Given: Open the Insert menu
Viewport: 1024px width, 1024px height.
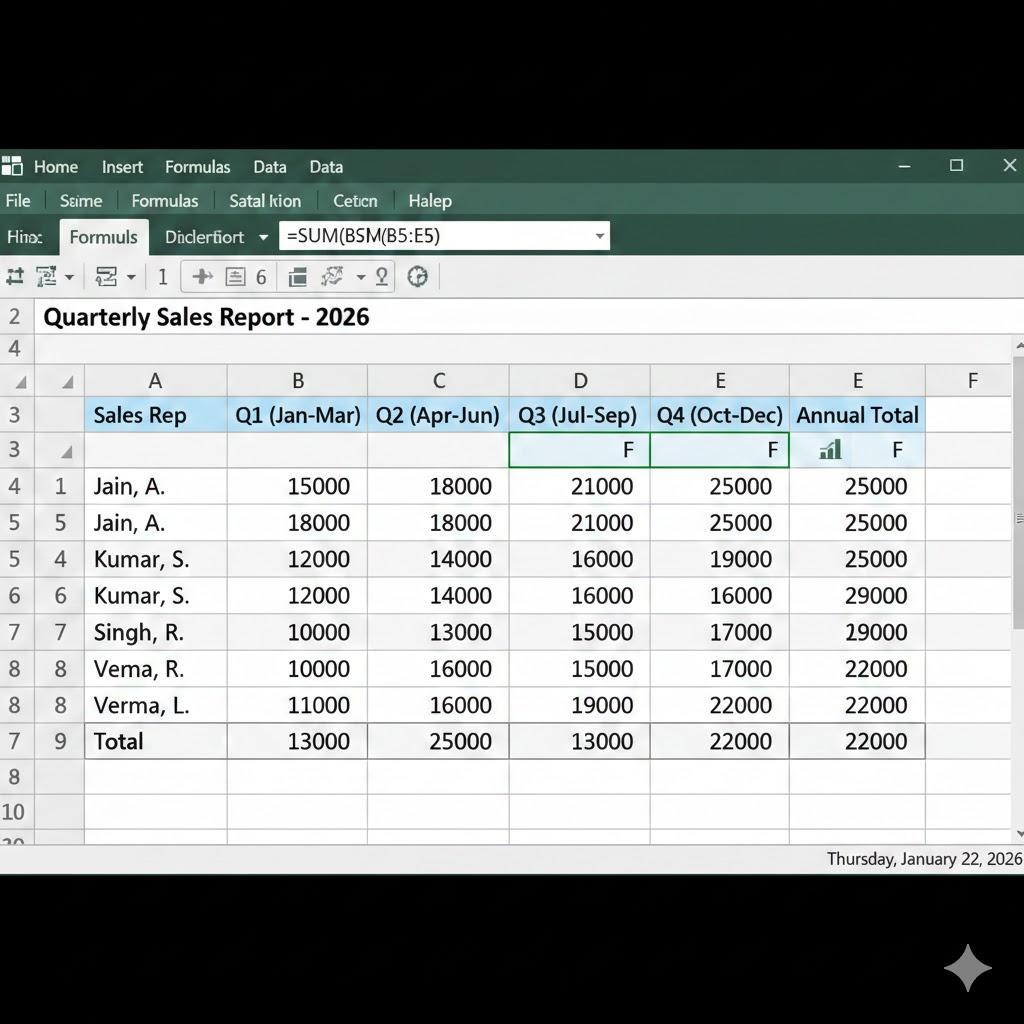Looking at the screenshot, I should coord(122,167).
